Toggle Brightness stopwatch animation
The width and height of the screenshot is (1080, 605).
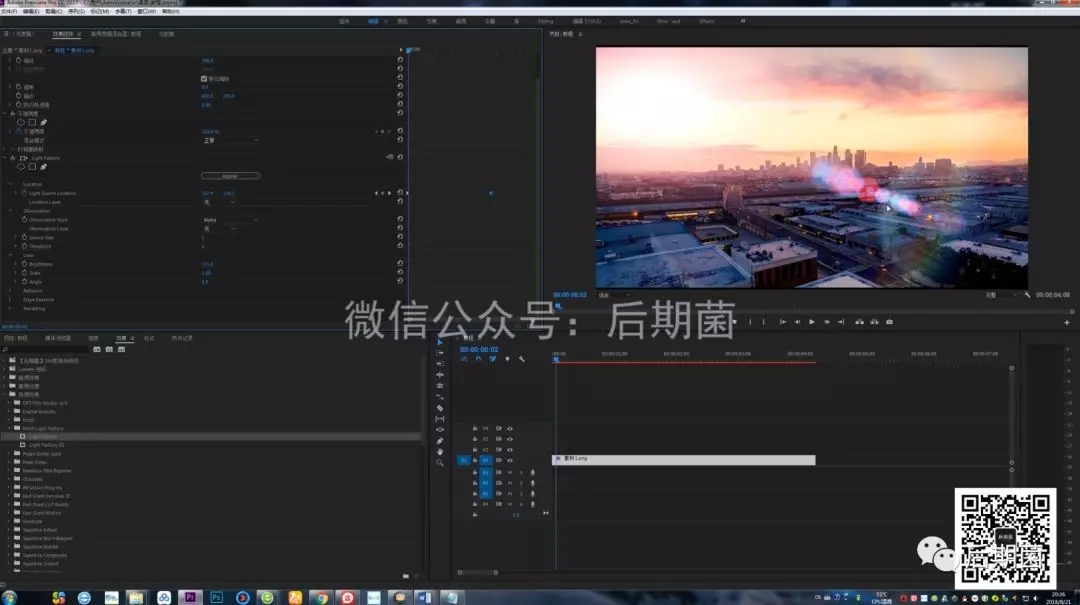click(24, 264)
